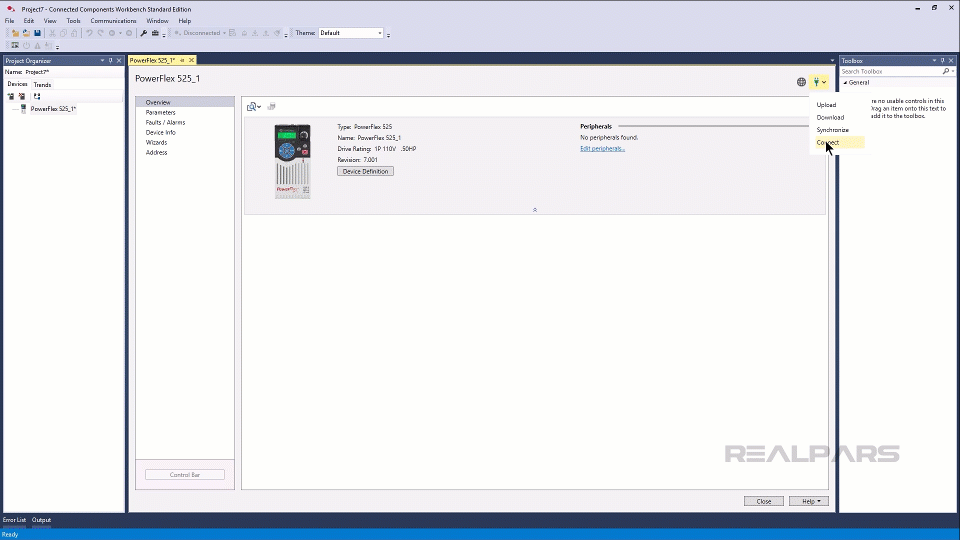This screenshot has height=540, width=960.
Task: Switch to the Trends tab
Action: click(42, 84)
